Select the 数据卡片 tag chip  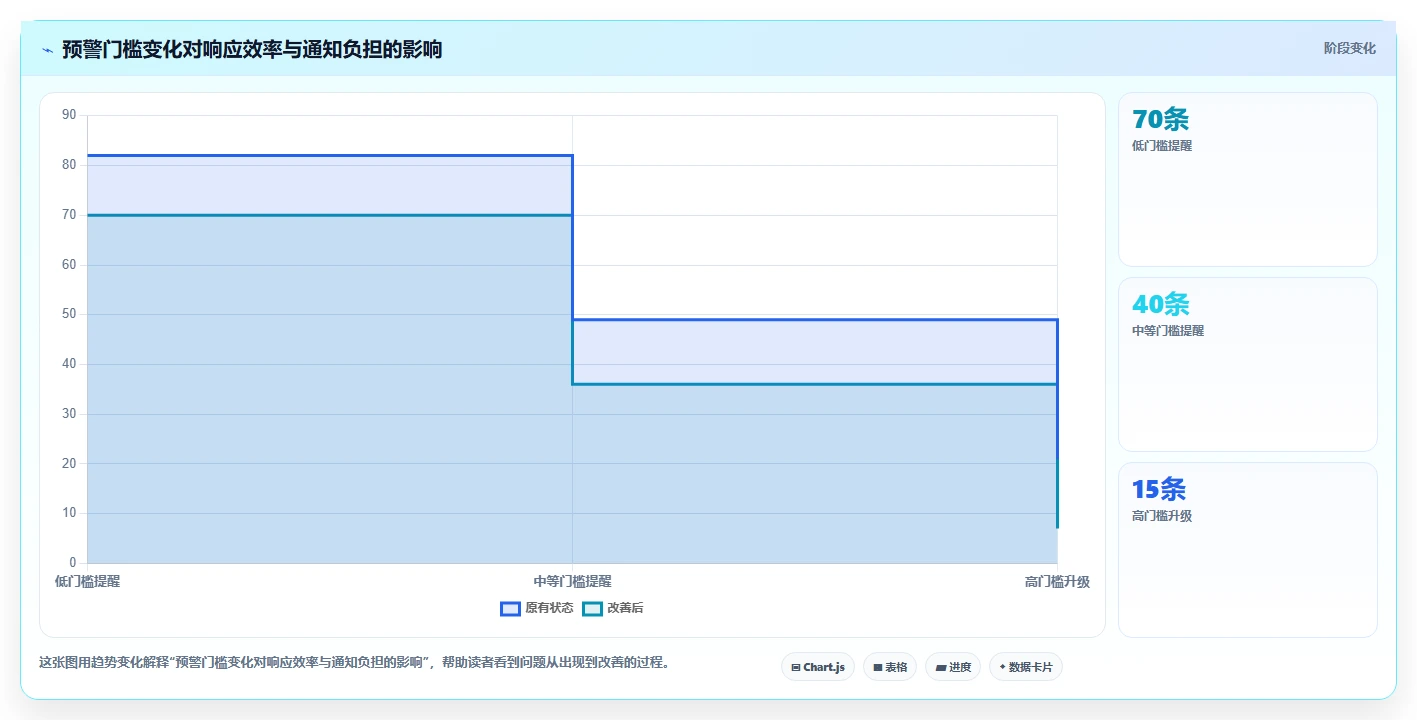1026,667
